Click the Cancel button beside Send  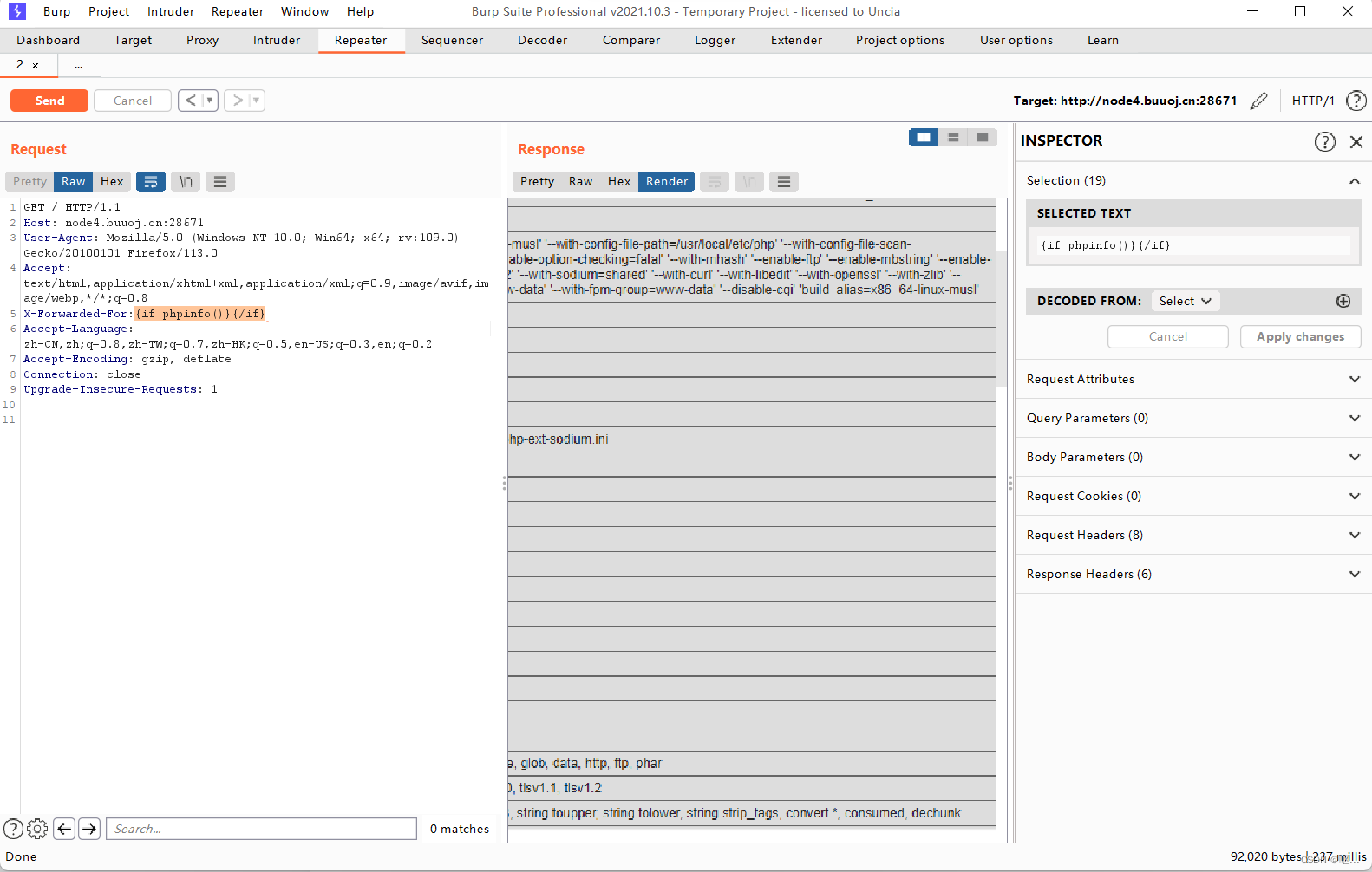(133, 101)
